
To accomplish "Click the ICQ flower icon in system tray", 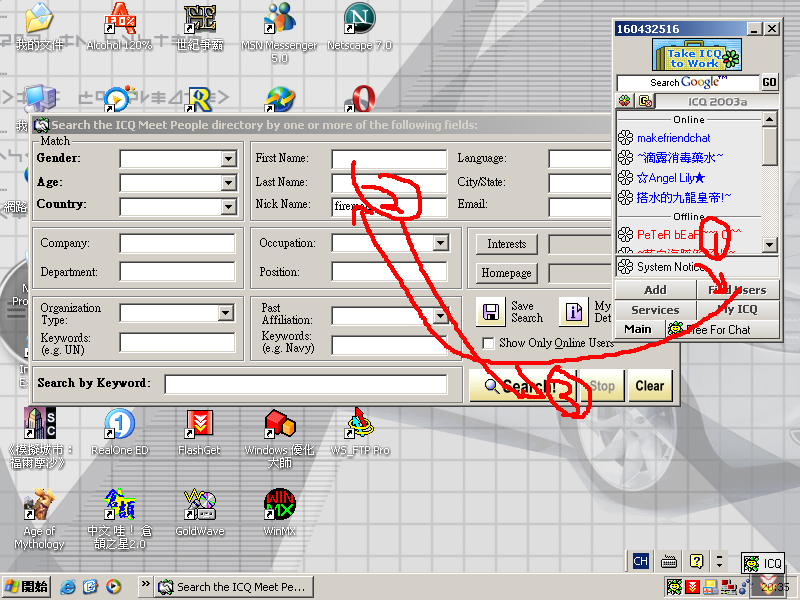I will (x=673, y=587).
